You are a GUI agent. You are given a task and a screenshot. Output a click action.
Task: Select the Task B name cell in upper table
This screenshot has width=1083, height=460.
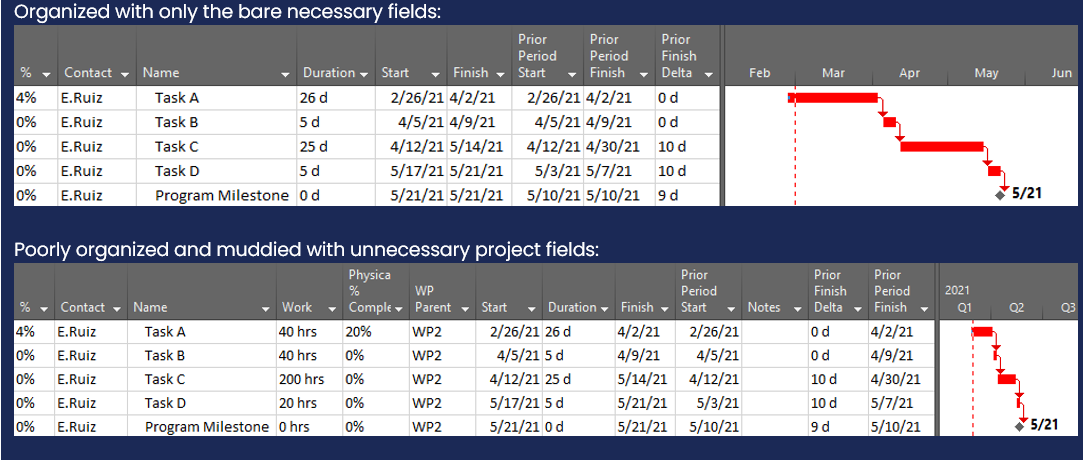tap(170, 122)
